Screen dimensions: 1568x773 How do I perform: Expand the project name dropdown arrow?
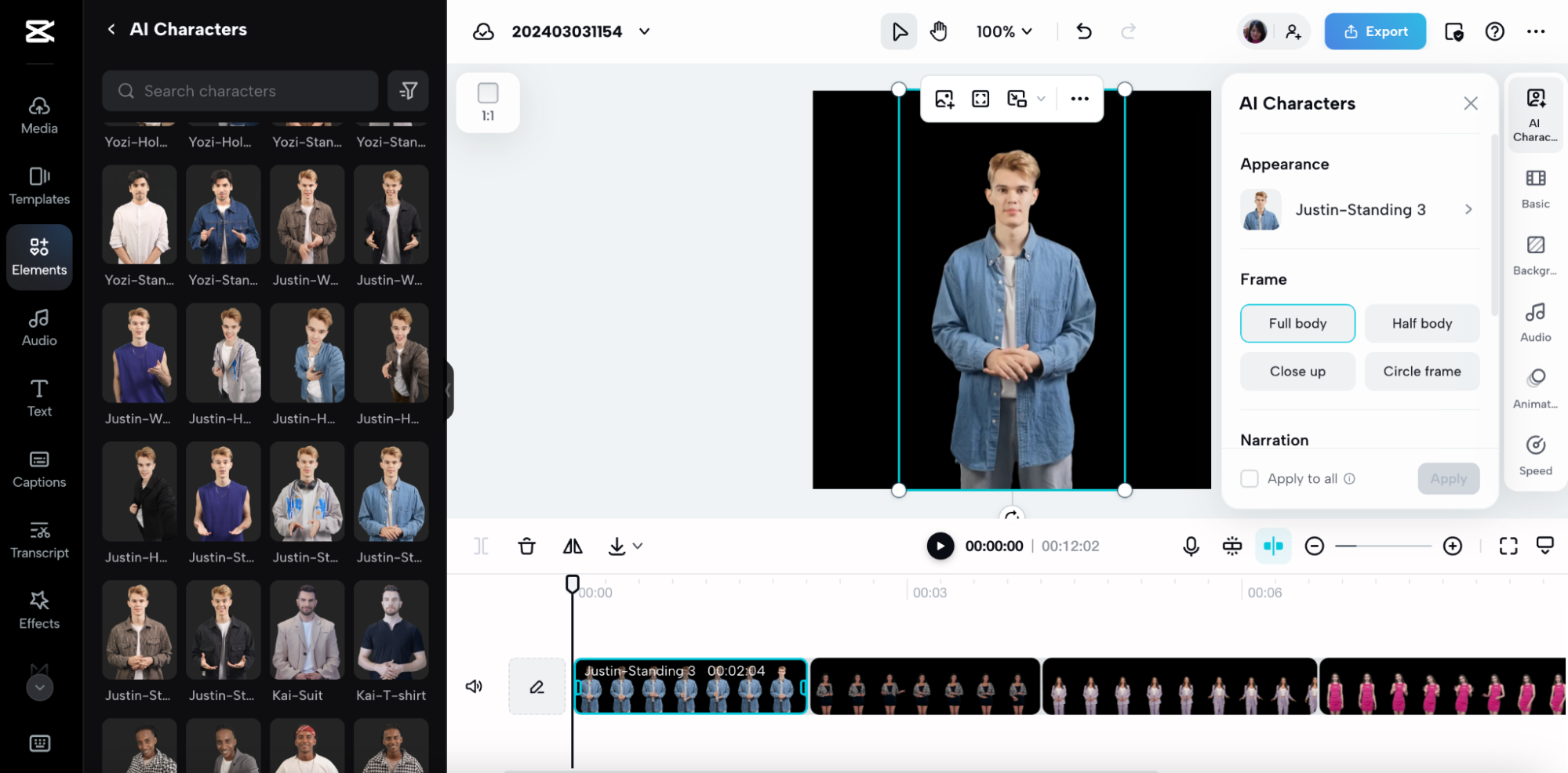[x=644, y=31]
